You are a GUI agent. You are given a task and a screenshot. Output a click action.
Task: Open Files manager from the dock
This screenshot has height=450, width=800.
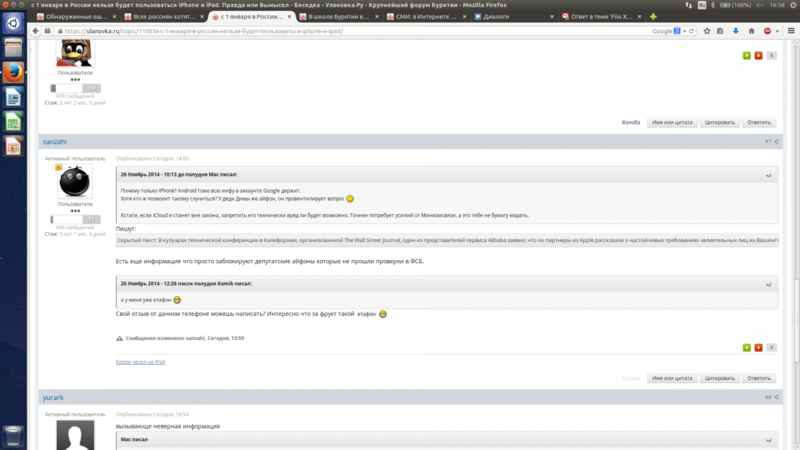click(13, 48)
